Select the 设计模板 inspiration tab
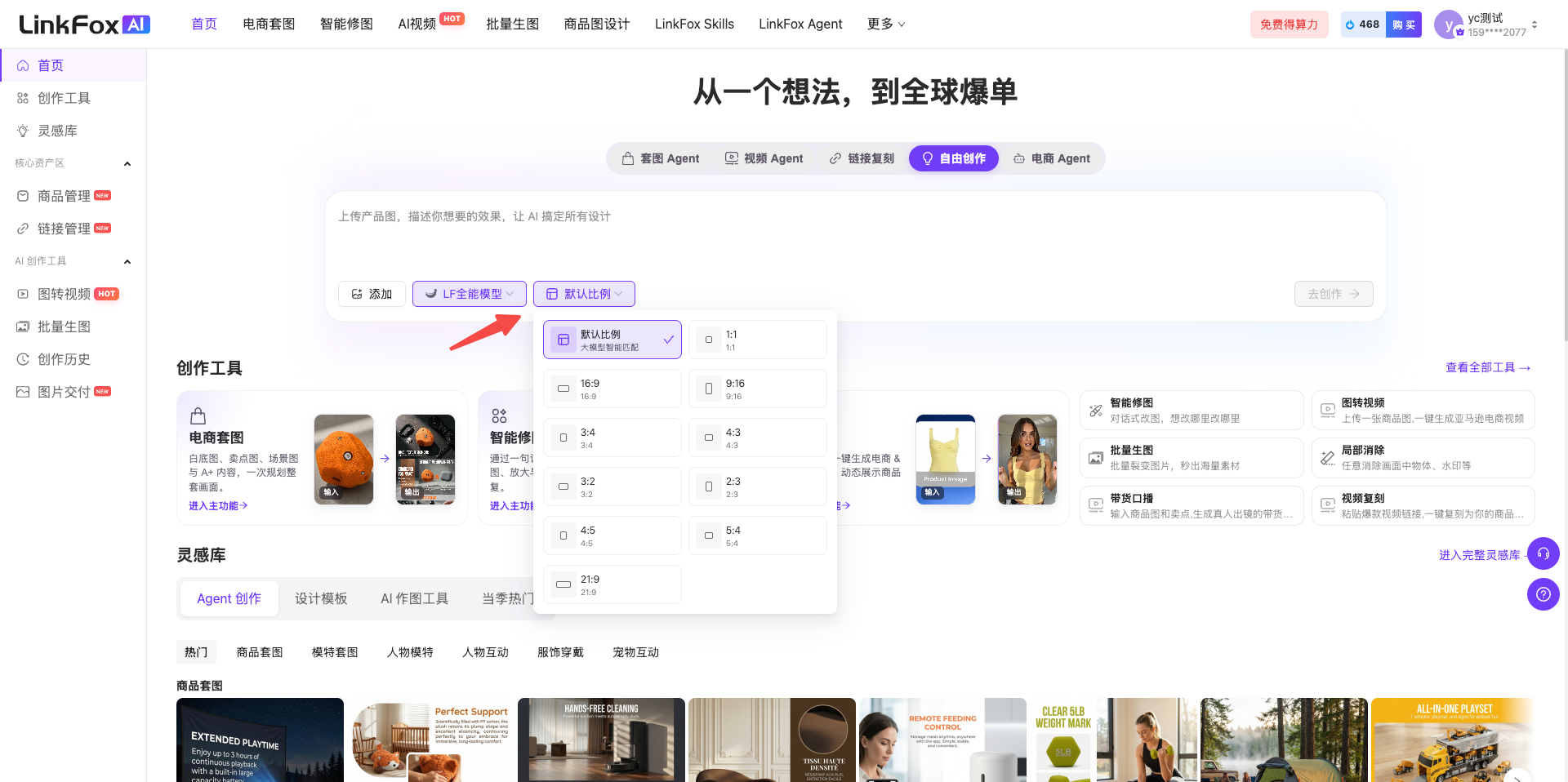 [321, 598]
